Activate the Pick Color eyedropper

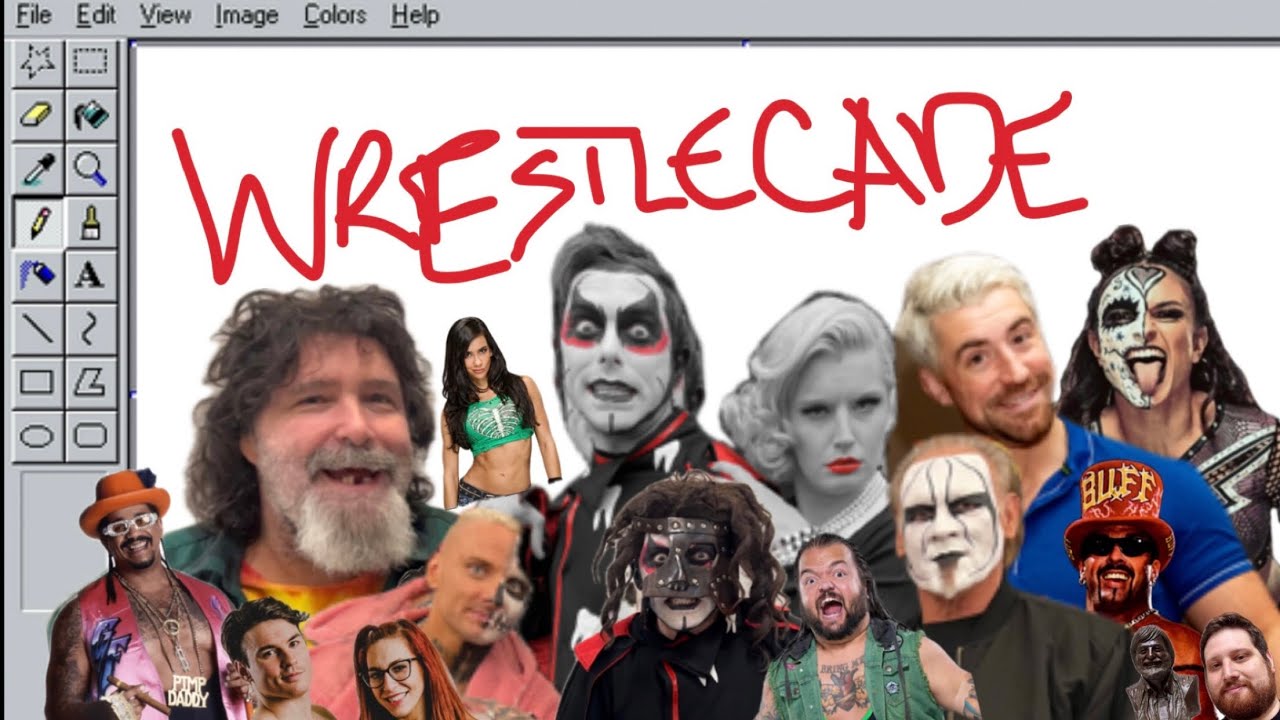coord(38,168)
